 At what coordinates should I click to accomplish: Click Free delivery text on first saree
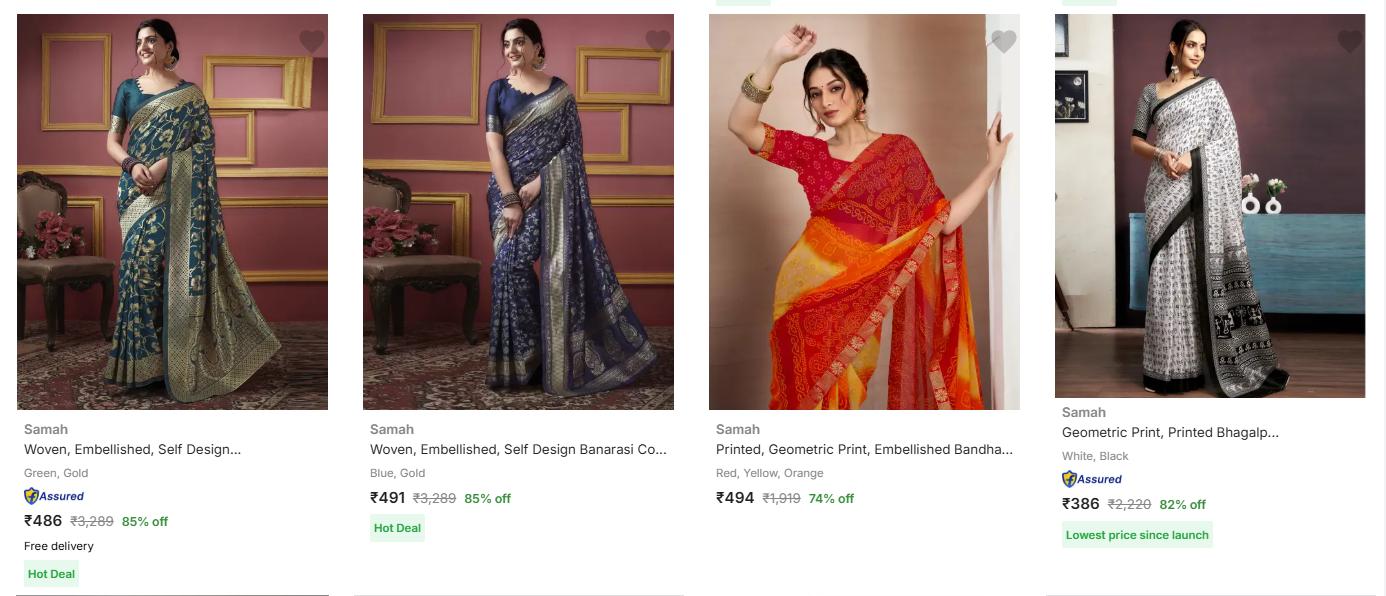point(59,546)
